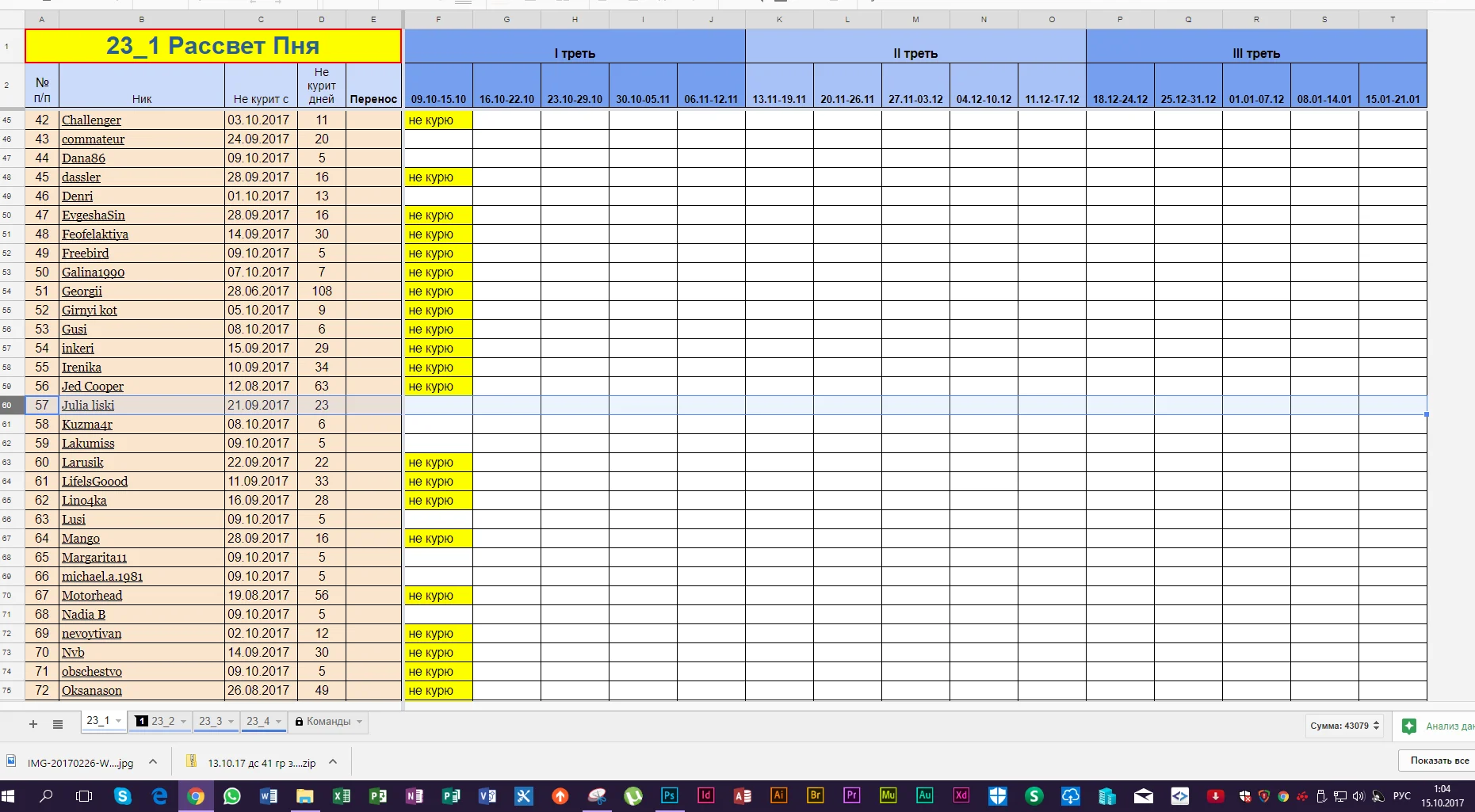
Task: Select the II треть header cell
Action: (915, 47)
